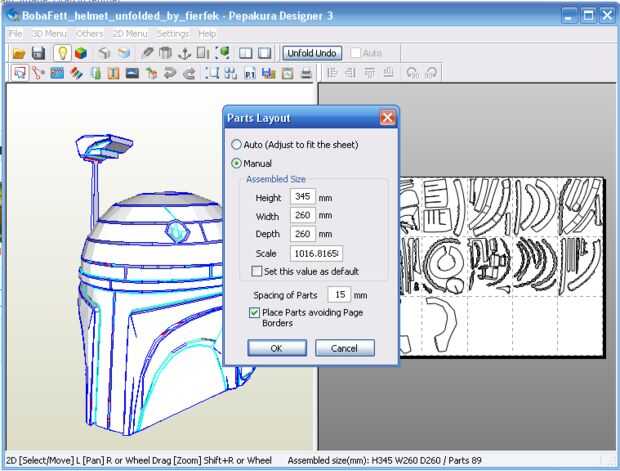Open the 2D Menu
The image size is (620, 471).
pos(130,34)
